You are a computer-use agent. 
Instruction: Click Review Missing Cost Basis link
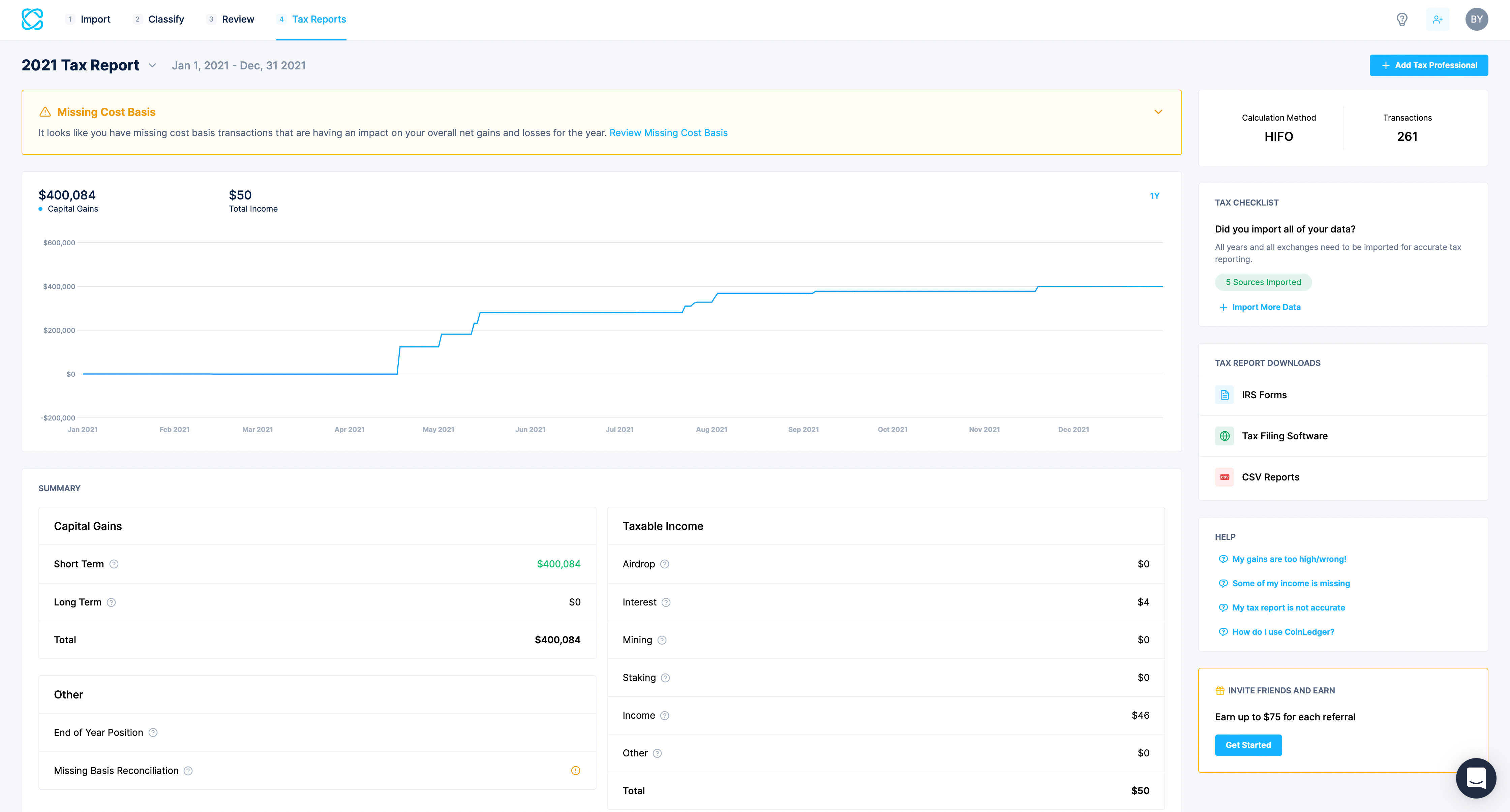coord(669,132)
